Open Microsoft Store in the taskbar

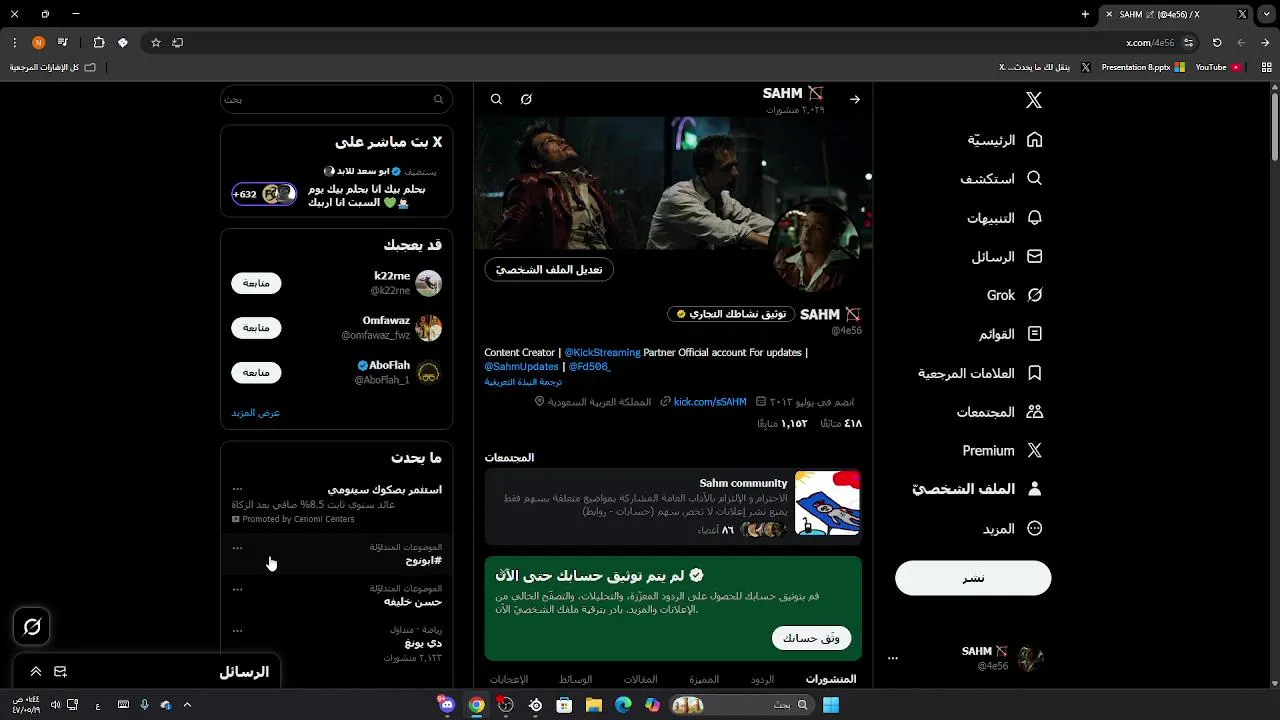[x=565, y=705]
